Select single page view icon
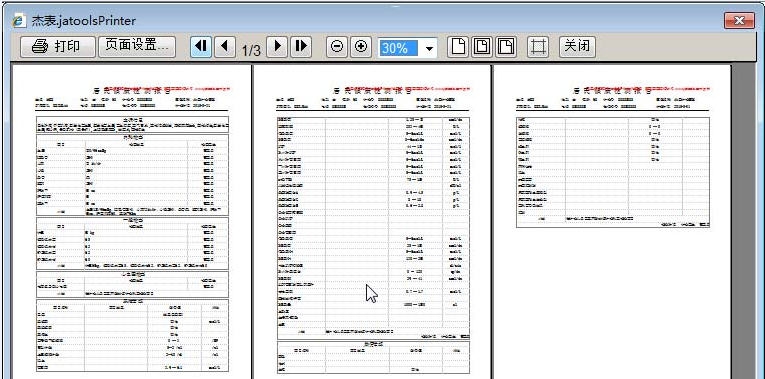Image resolution: width=765 pixels, height=379 pixels. [458, 47]
